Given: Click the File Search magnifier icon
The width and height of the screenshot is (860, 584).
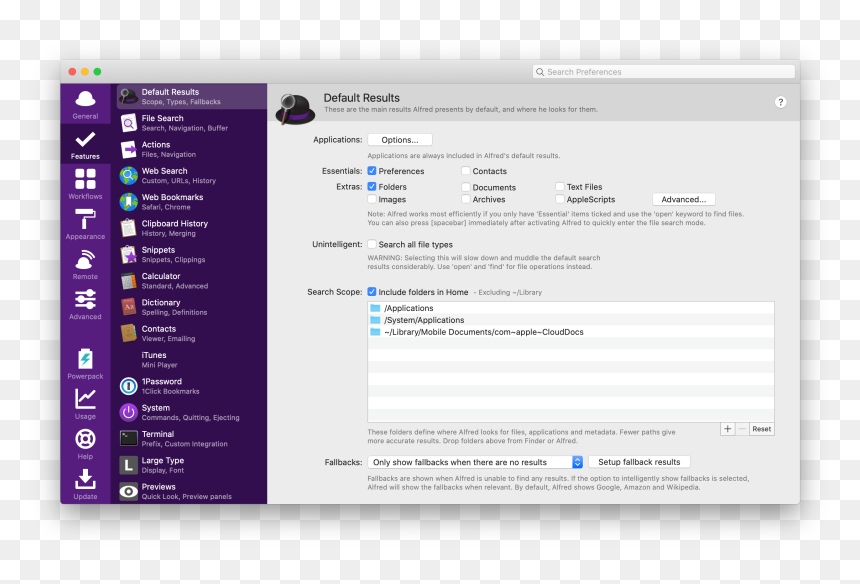Looking at the screenshot, I should [x=128, y=123].
